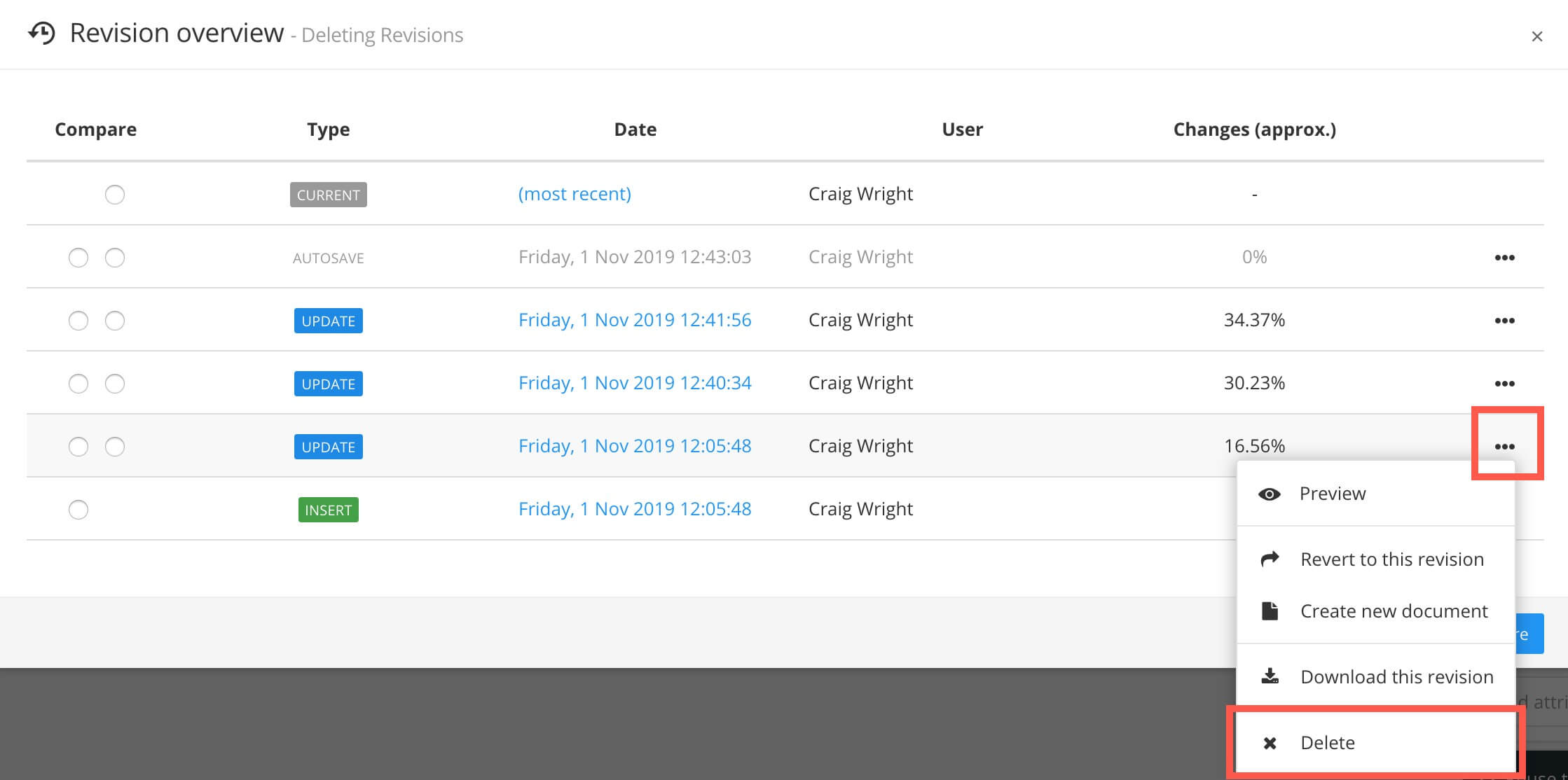This screenshot has width=1568, height=780.
Task: Open the (most recent) revision link
Action: 574,194
